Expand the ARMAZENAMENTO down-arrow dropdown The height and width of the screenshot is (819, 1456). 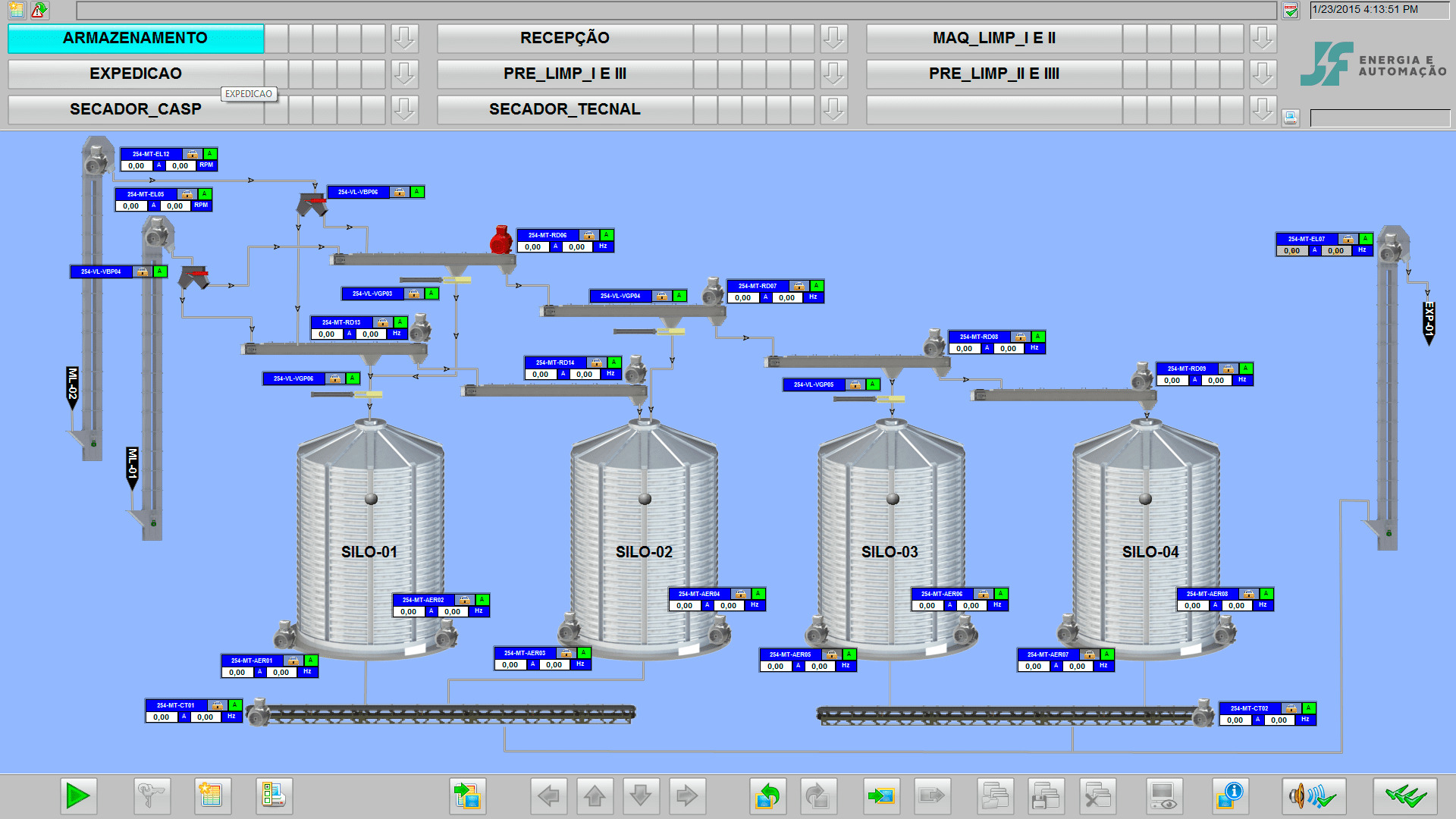coord(404,38)
